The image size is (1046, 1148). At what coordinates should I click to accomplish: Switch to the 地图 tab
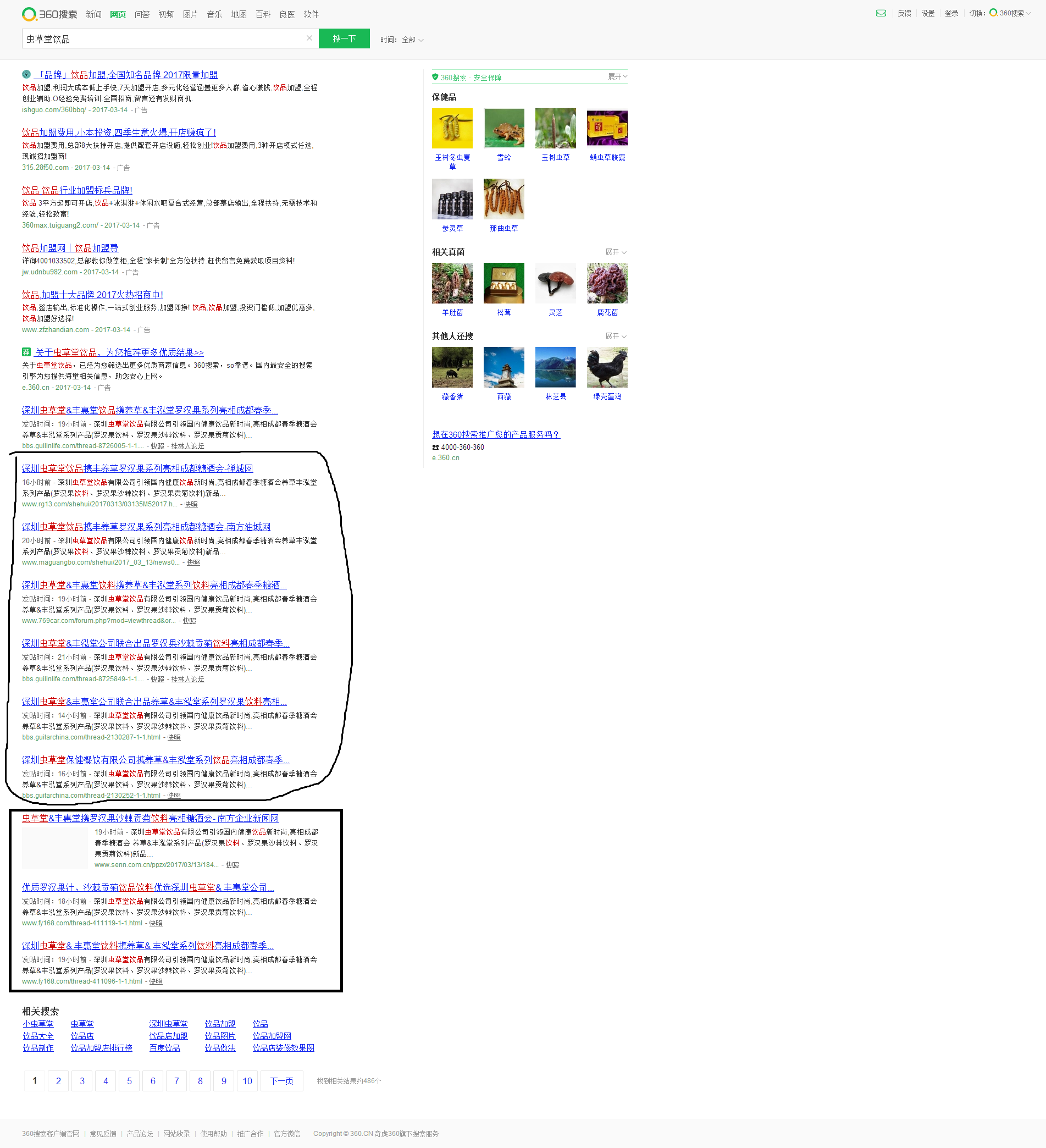tap(239, 14)
